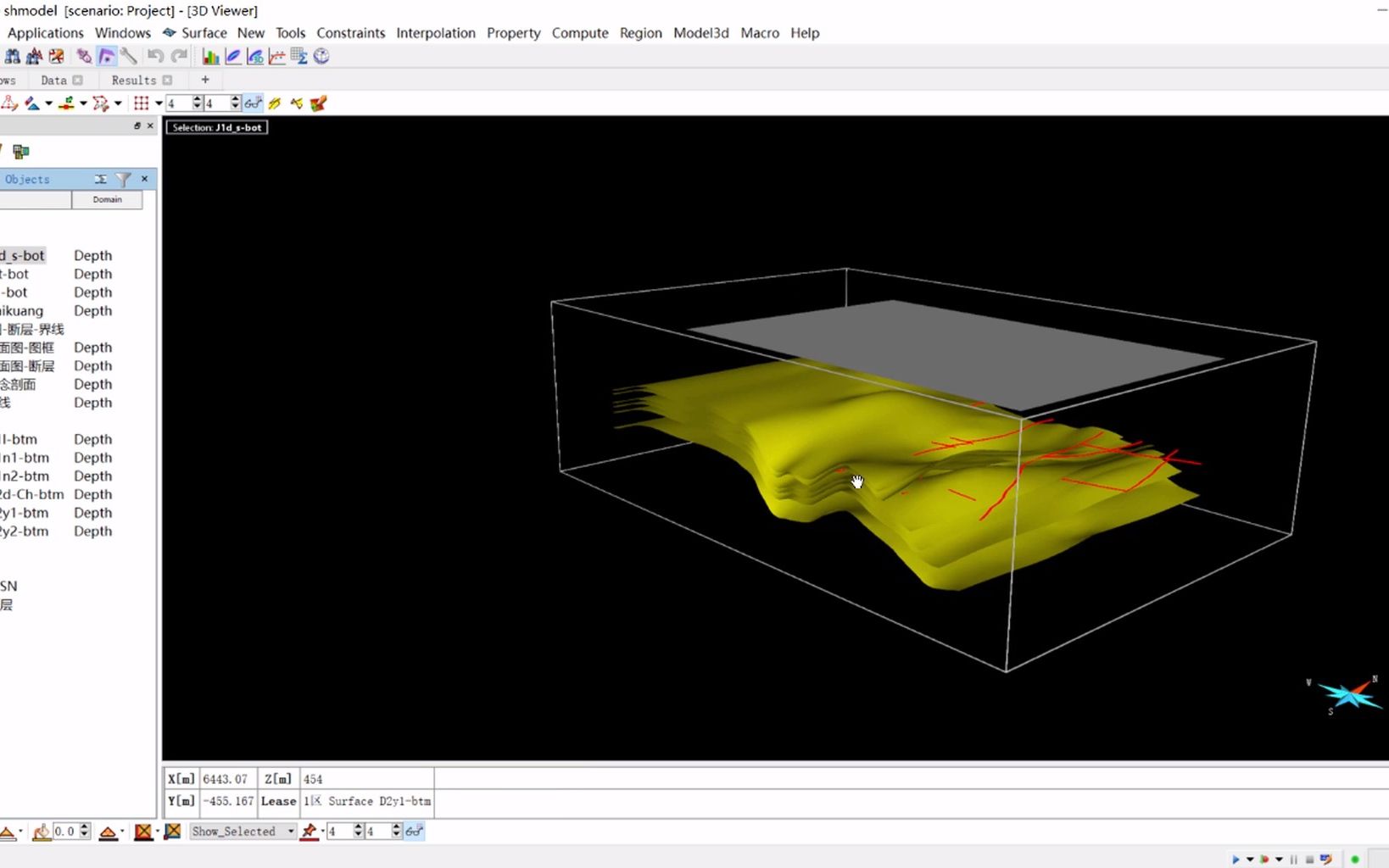Select the plug connector tool icon
This screenshot has width=1389, height=868.
click(84, 57)
